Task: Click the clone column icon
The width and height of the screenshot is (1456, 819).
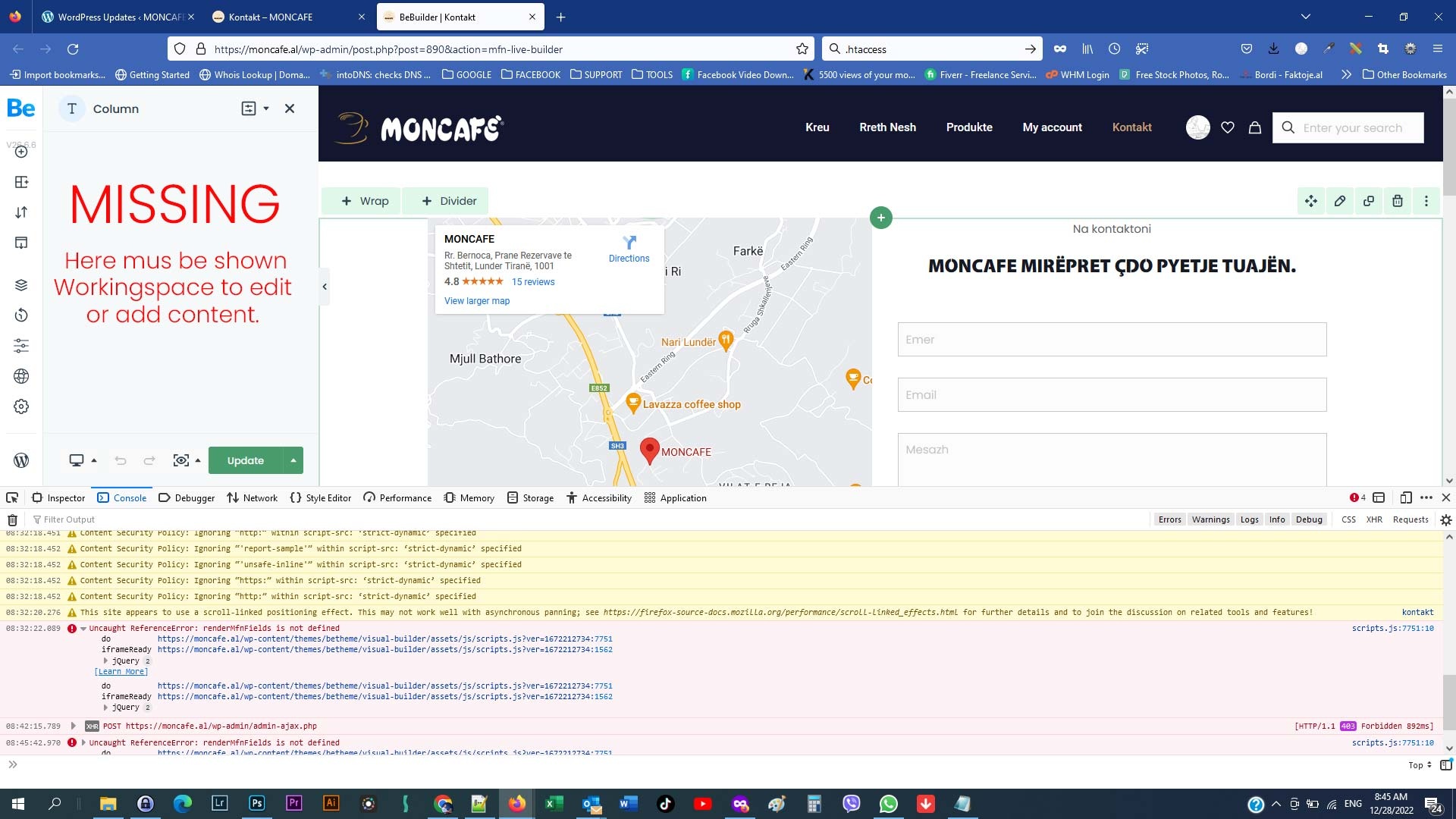Action: click(x=1369, y=201)
